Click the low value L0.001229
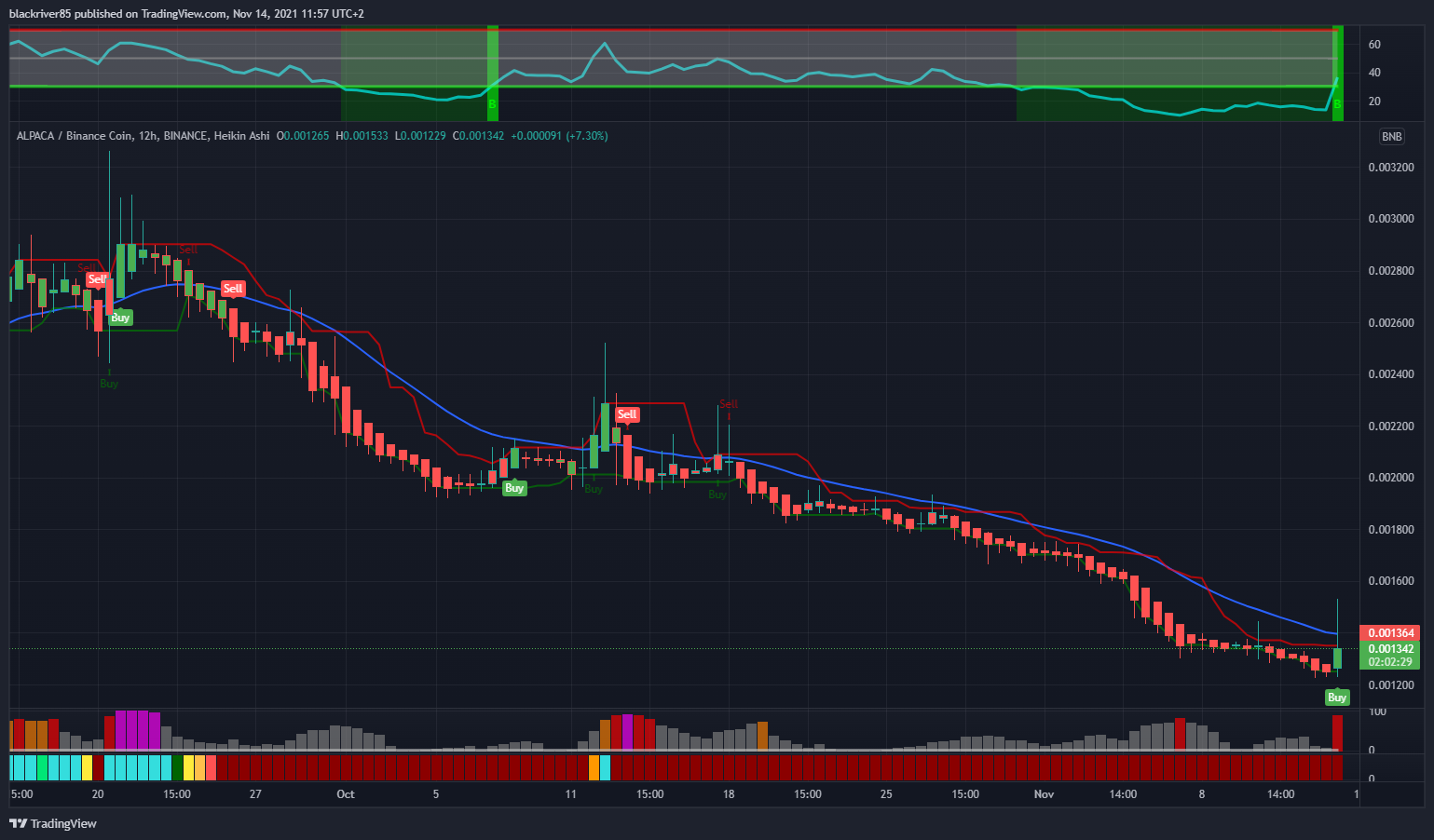The height and width of the screenshot is (840, 1434). [420, 136]
